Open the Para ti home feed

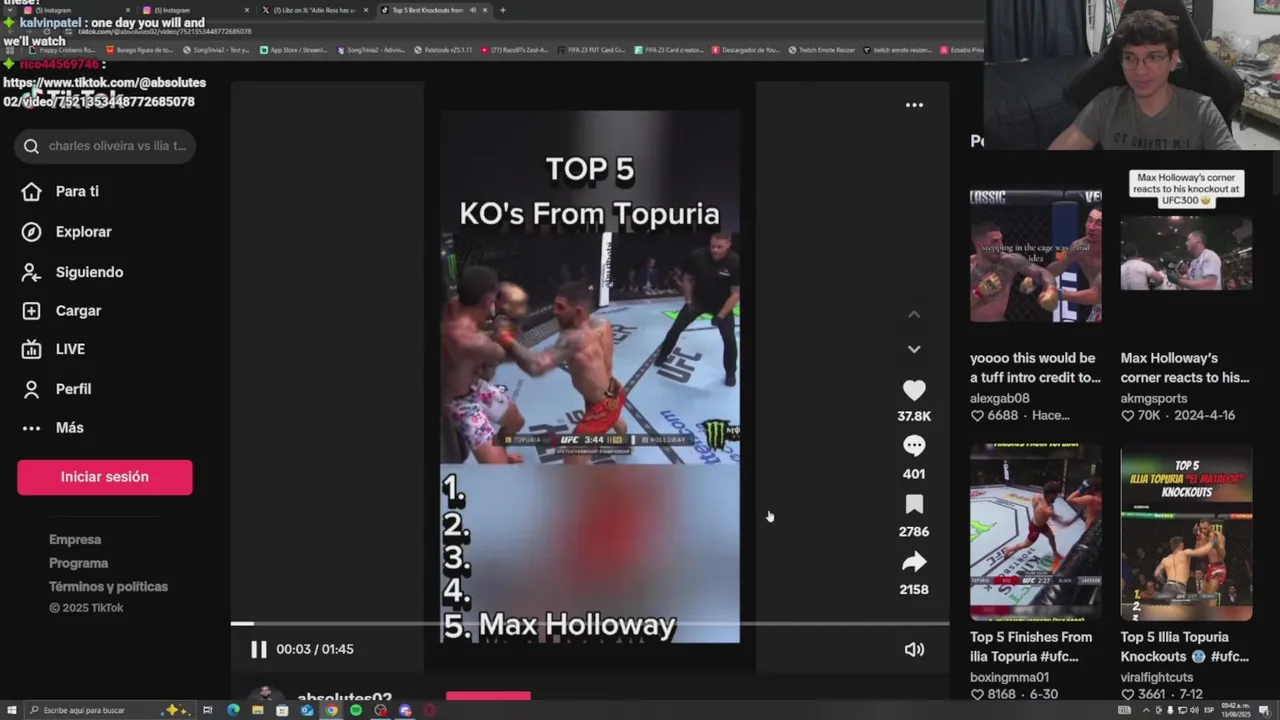point(77,191)
